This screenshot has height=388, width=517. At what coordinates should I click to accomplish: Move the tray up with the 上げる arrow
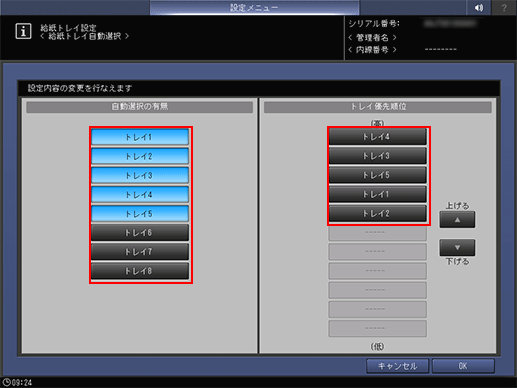coord(457,220)
